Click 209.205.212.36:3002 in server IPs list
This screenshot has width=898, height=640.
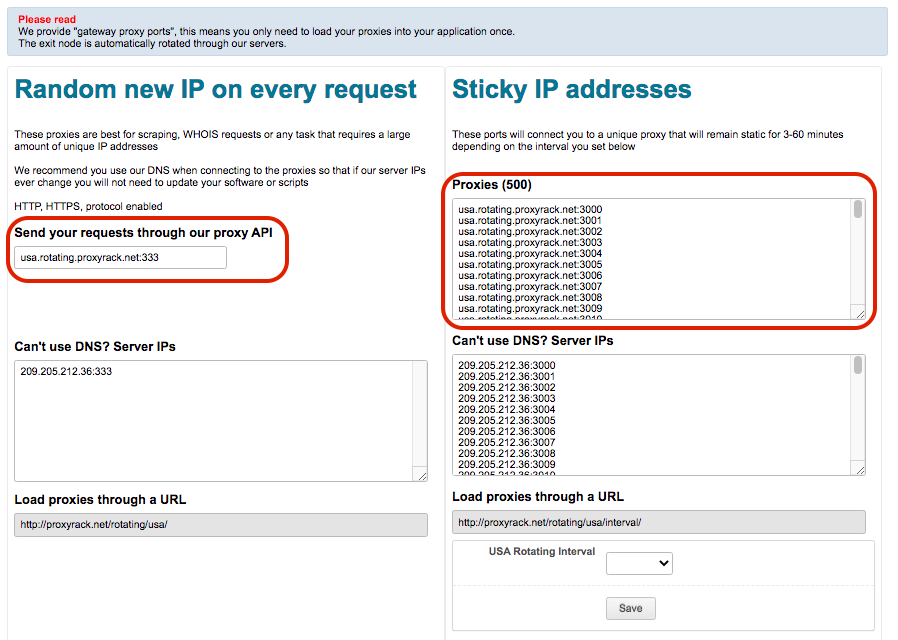click(507, 387)
